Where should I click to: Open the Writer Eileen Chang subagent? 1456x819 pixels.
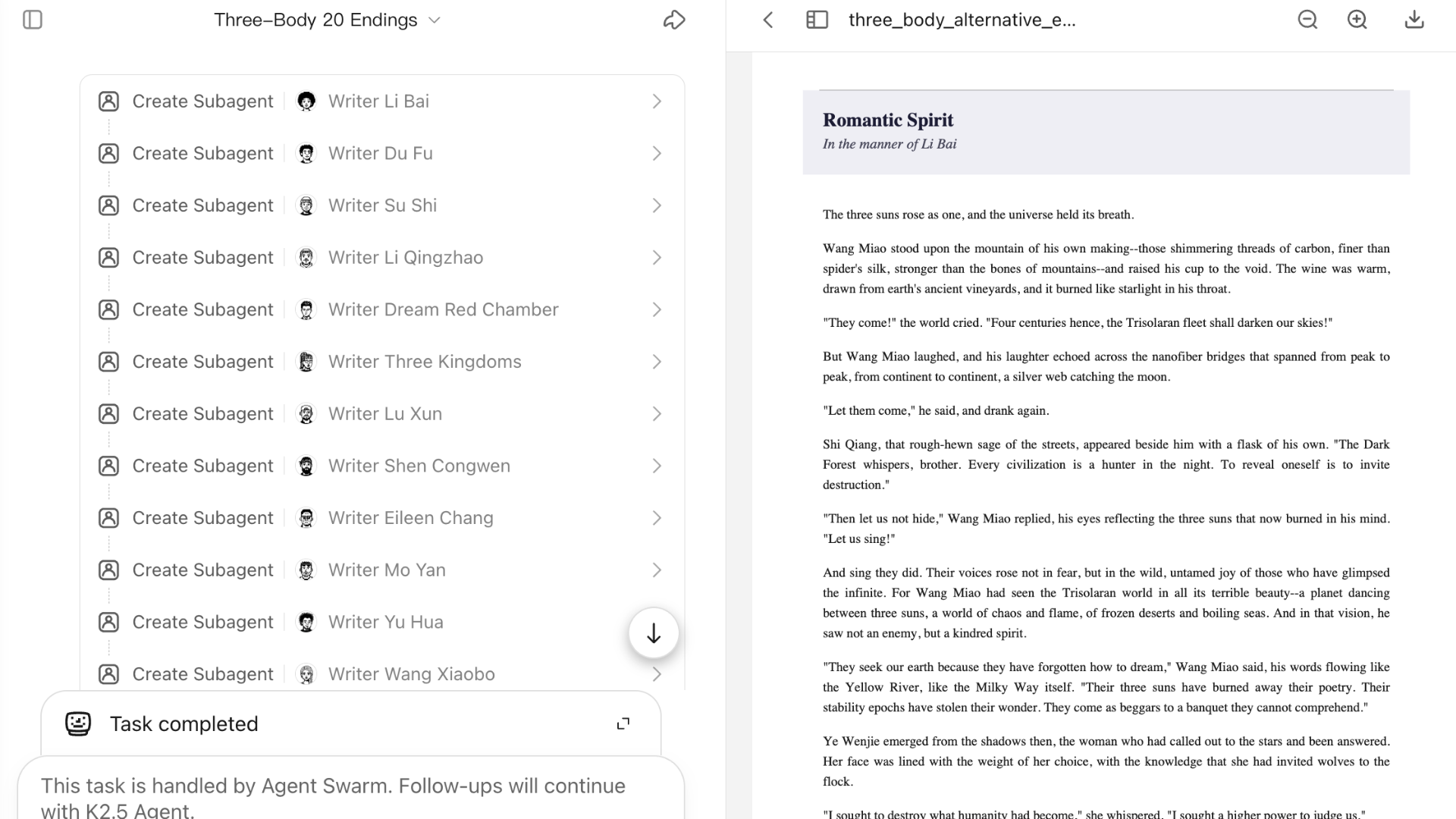[410, 518]
